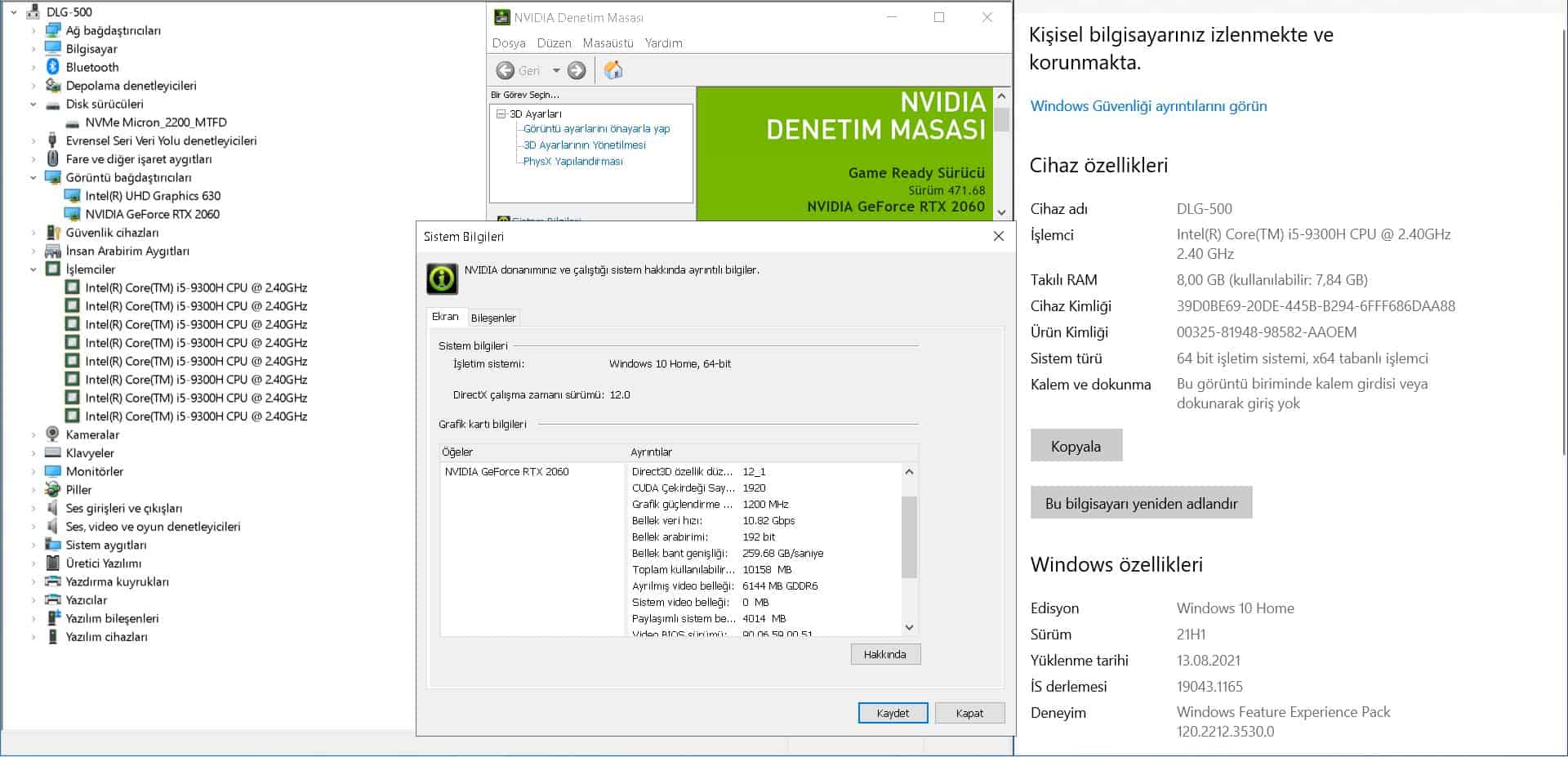Click the Kameralar camera icon
The width and height of the screenshot is (1568, 757).
53,434
